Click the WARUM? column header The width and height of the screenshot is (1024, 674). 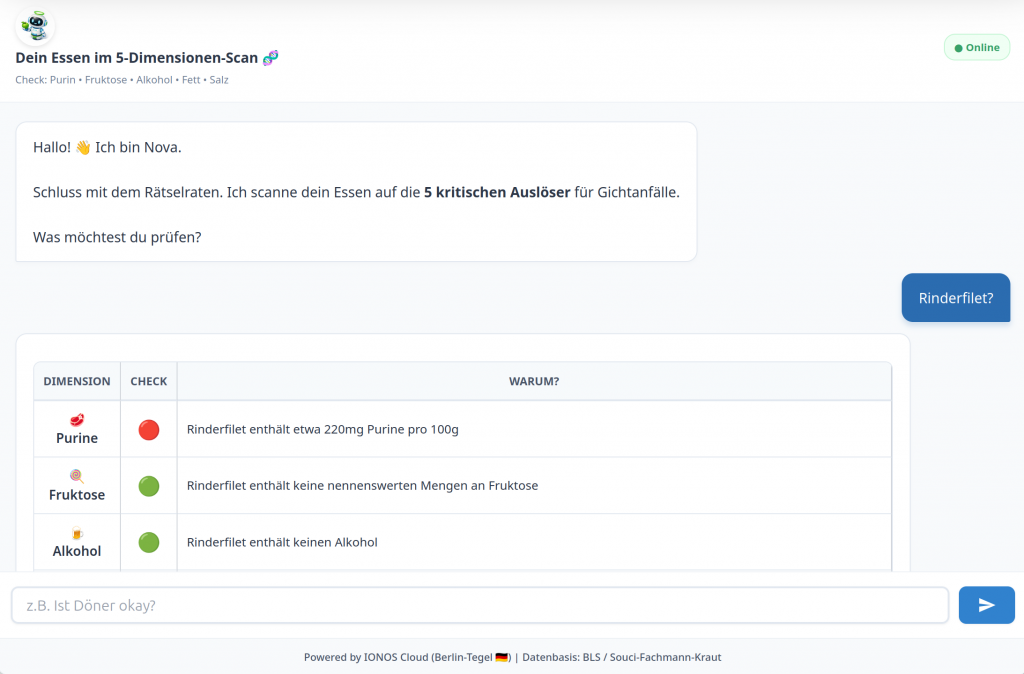534,381
